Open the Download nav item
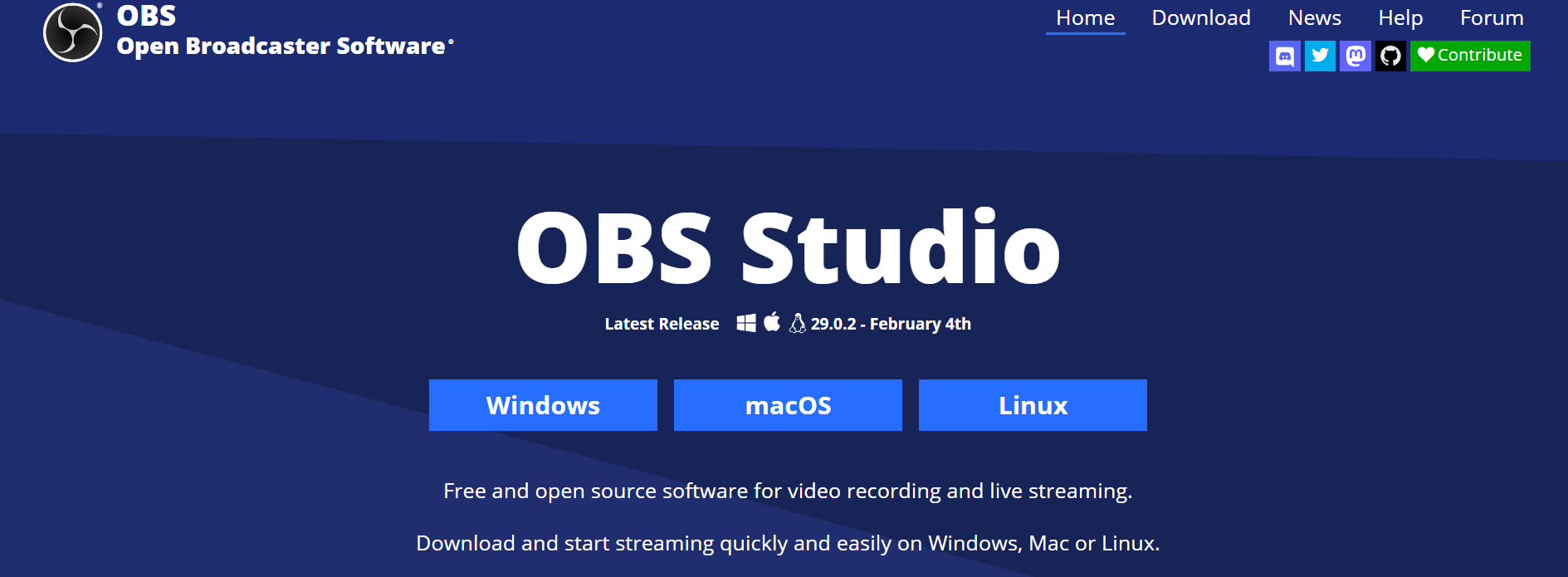Screen dimensions: 1568x577 click(1201, 17)
